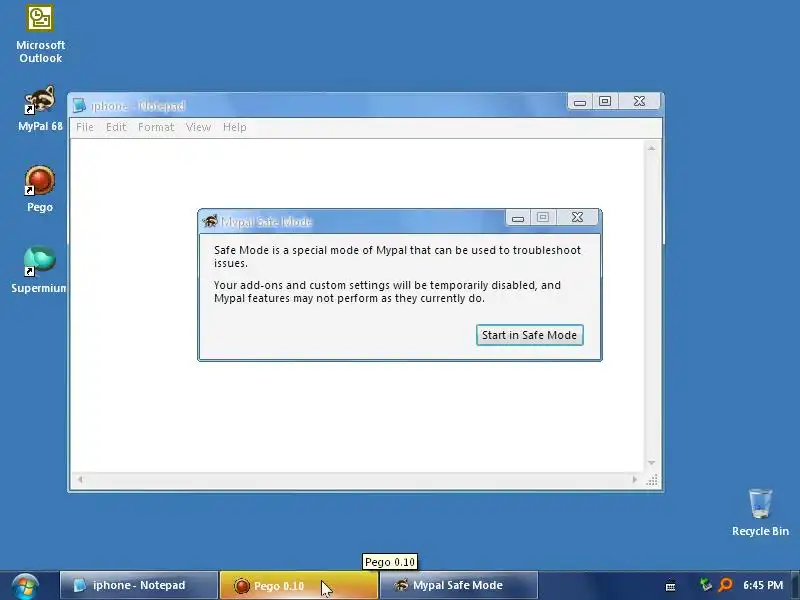
Task: Select the Recycle Bin icon
Action: point(760,513)
